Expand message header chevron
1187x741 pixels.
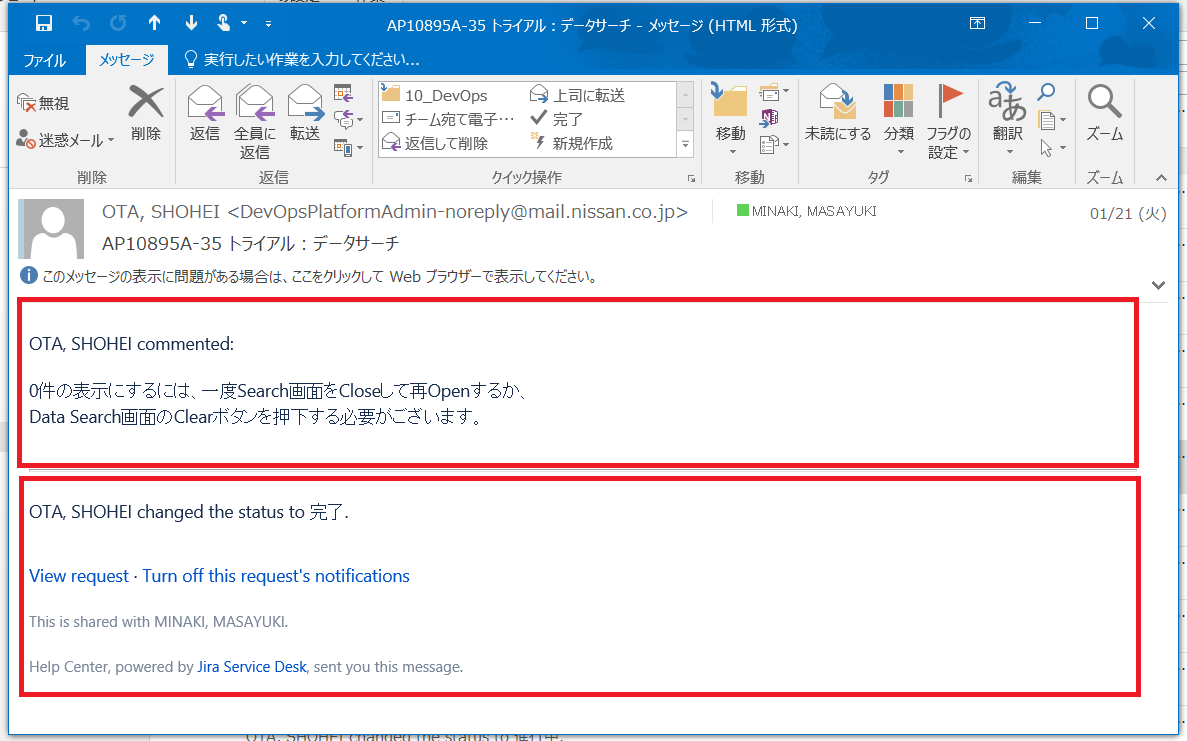1158,285
